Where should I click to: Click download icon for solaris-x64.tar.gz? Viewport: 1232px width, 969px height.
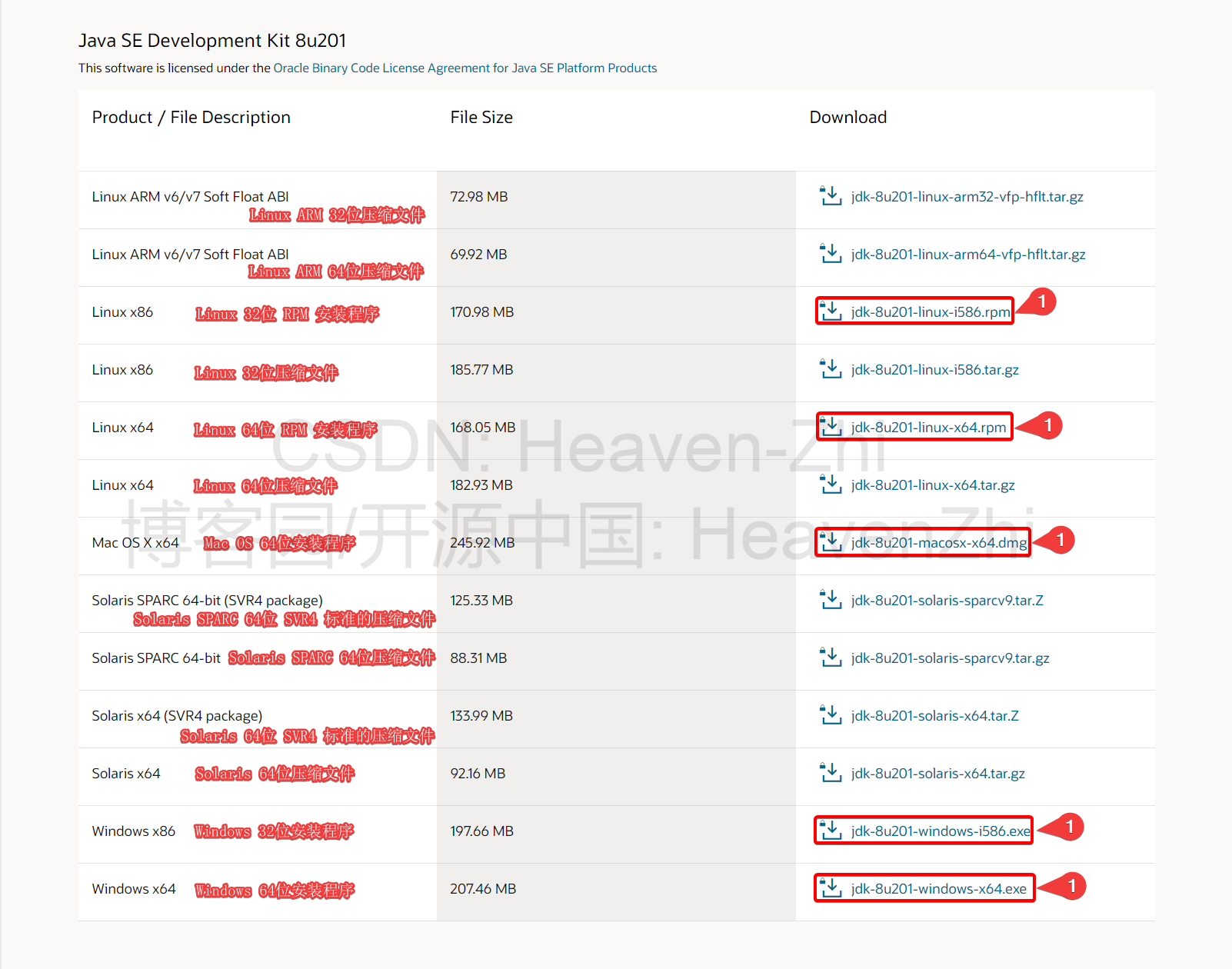point(831,773)
